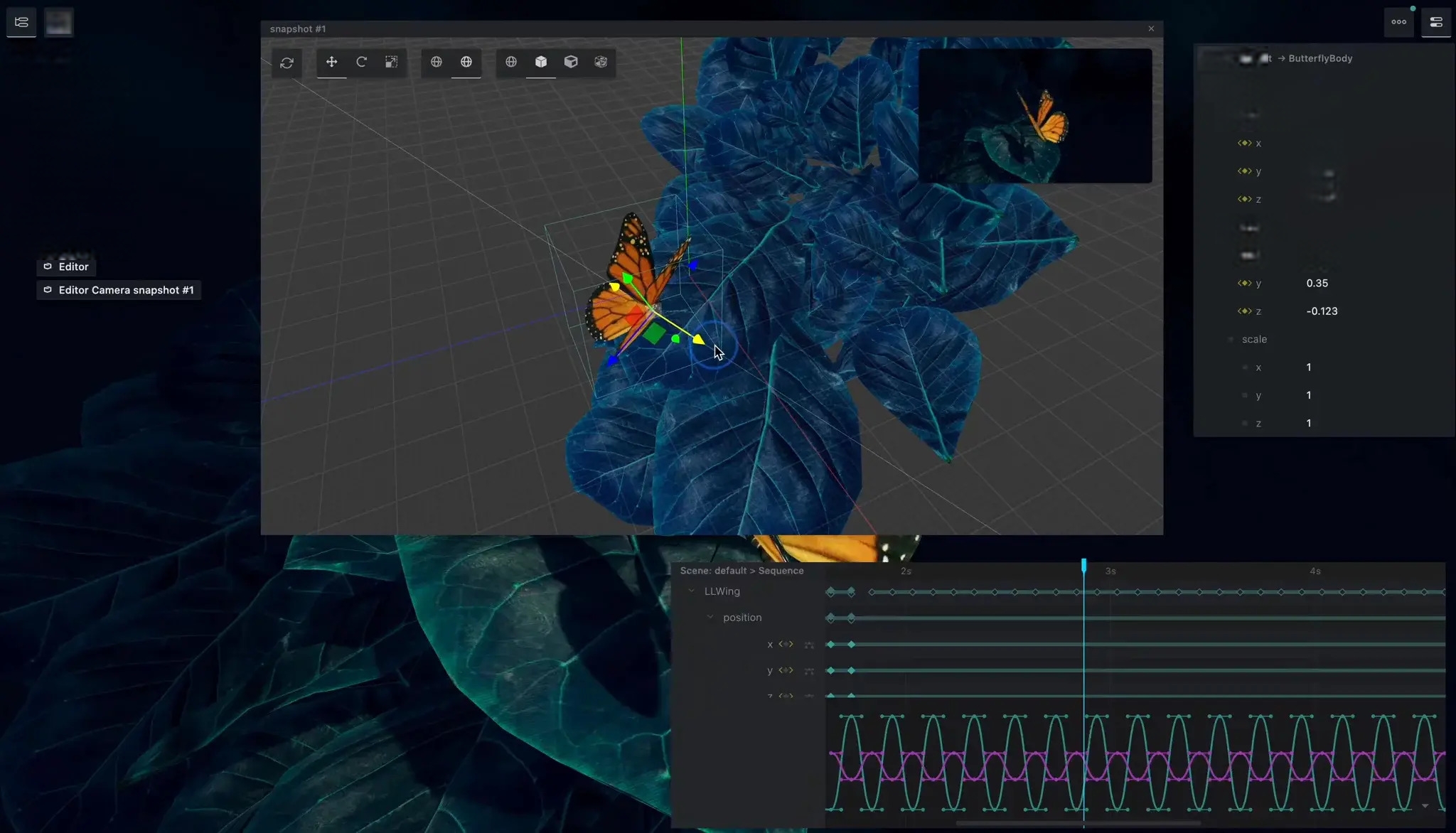
Task: Edit the scale y value 1
Action: point(1309,394)
